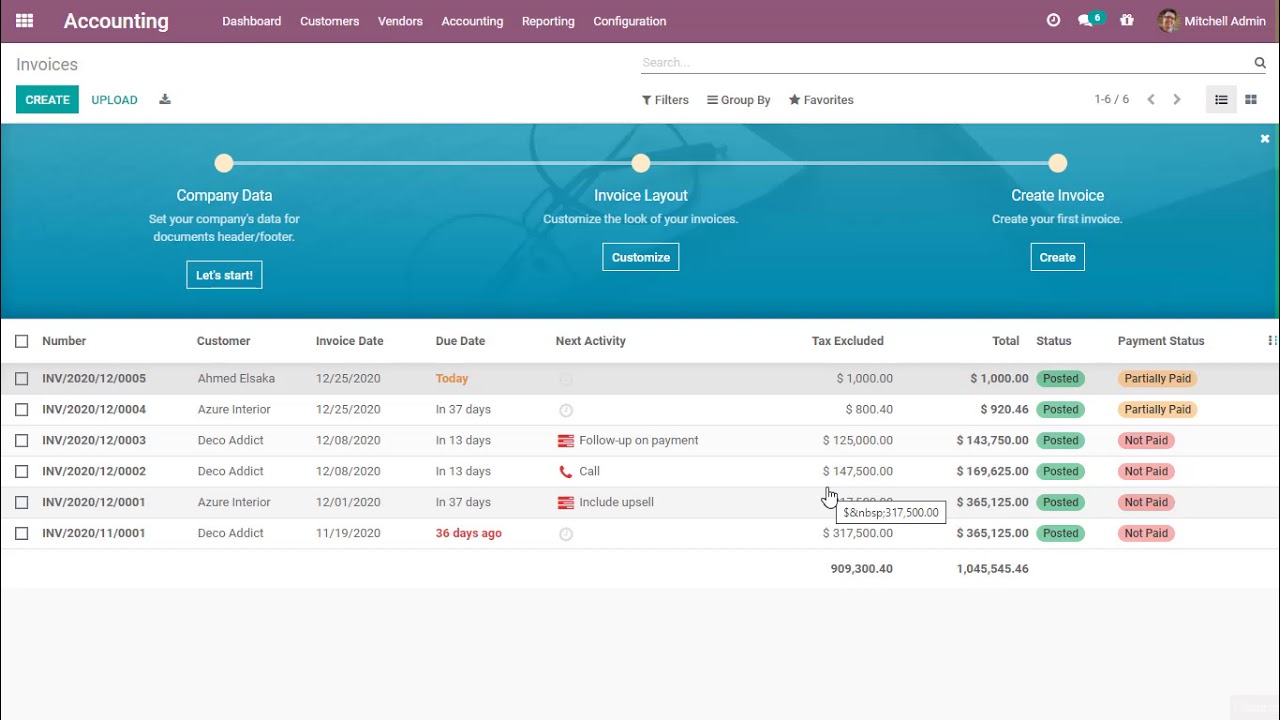Image resolution: width=1280 pixels, height=720 pixels.
Task: Click overdue '36 days ago' due date
Action: 468,533
